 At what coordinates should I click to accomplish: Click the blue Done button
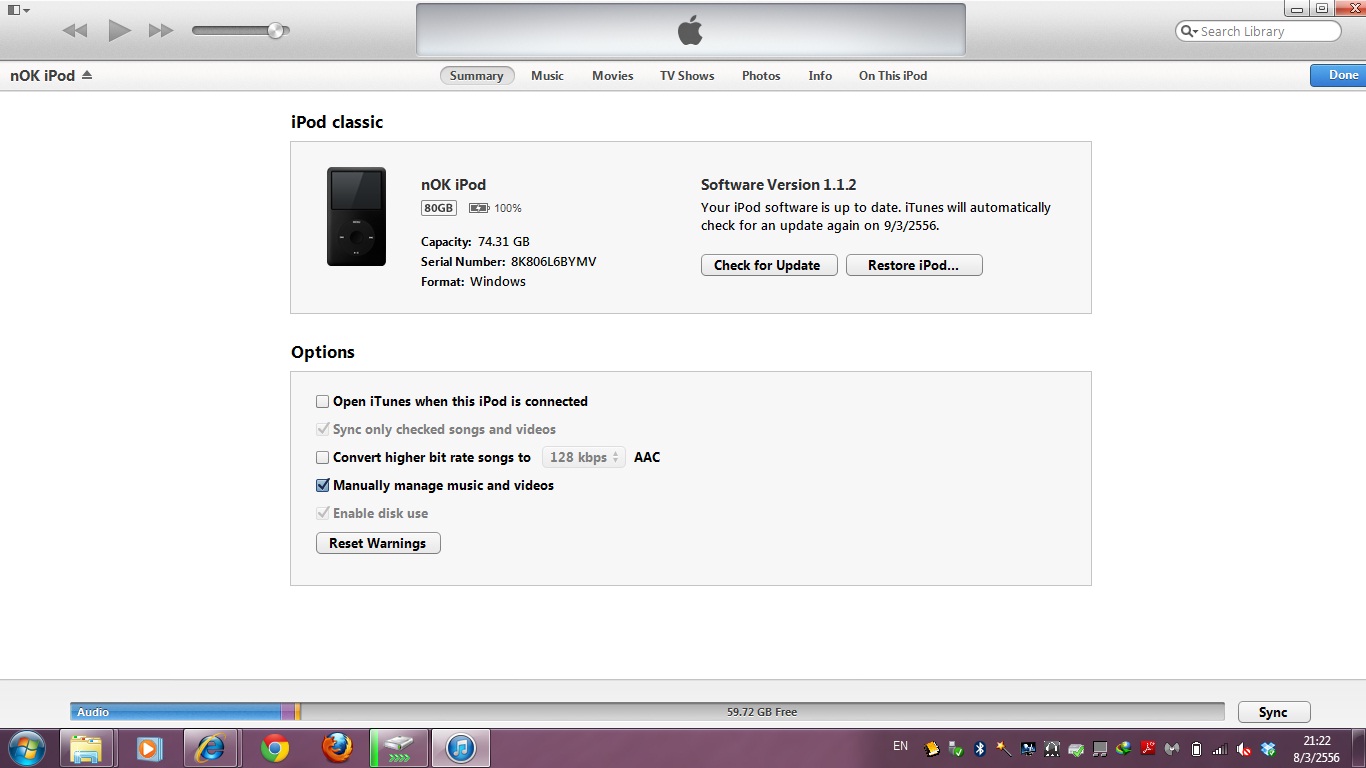click(1338, 75)
